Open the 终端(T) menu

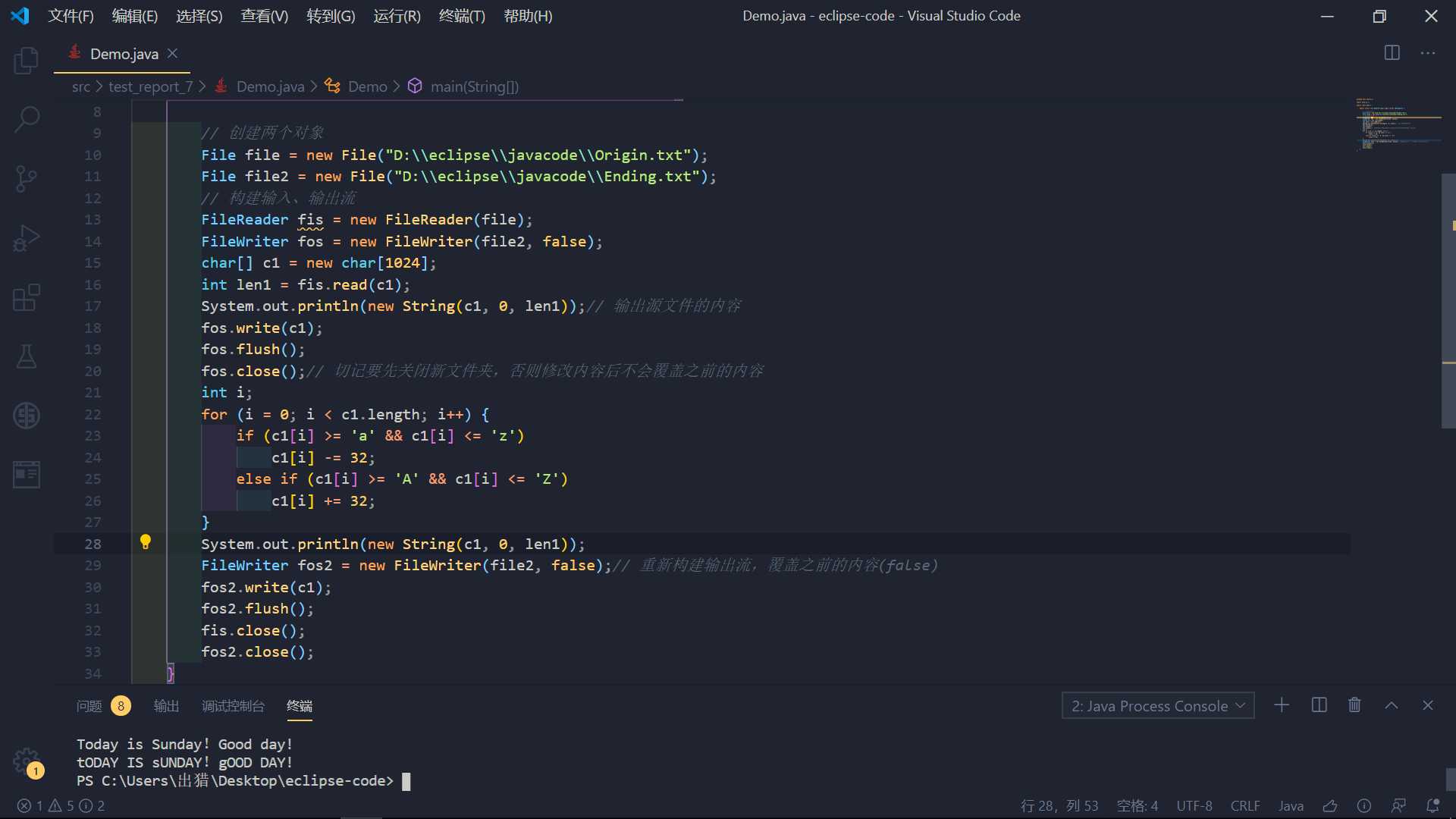462,16
